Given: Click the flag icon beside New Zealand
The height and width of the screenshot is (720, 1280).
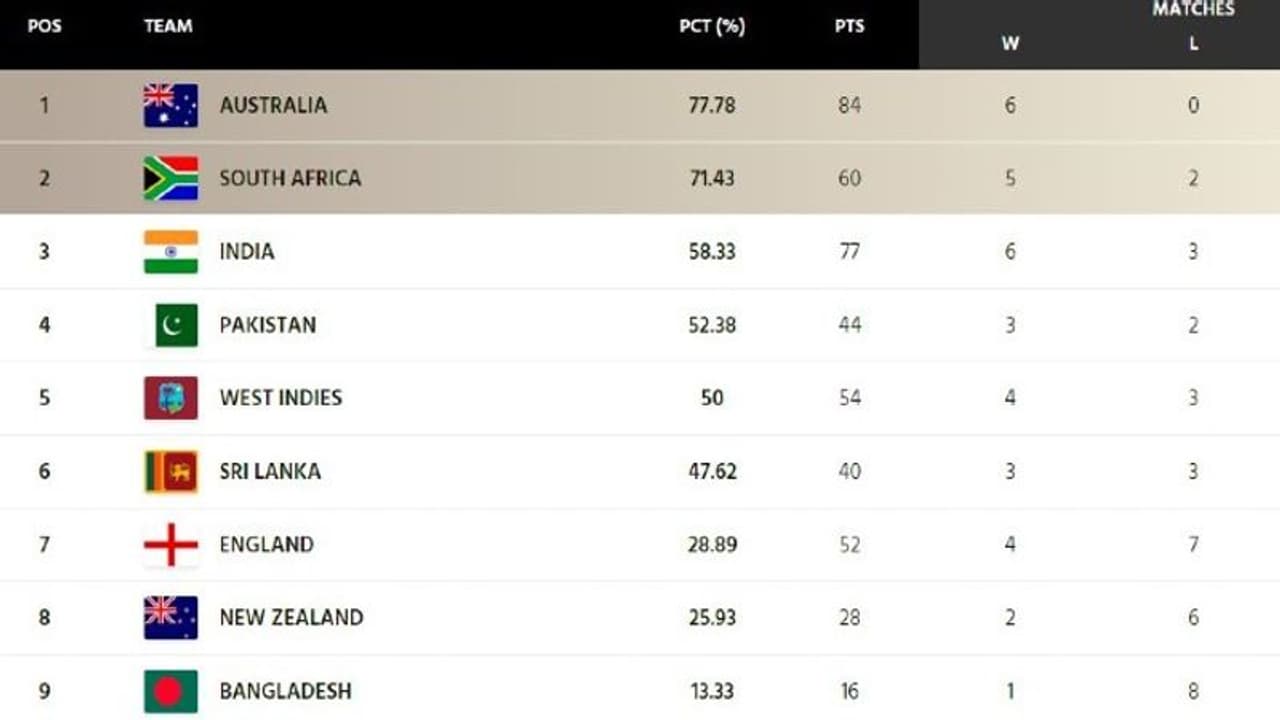Looking at the screenshot, I should tap(170, 617).
